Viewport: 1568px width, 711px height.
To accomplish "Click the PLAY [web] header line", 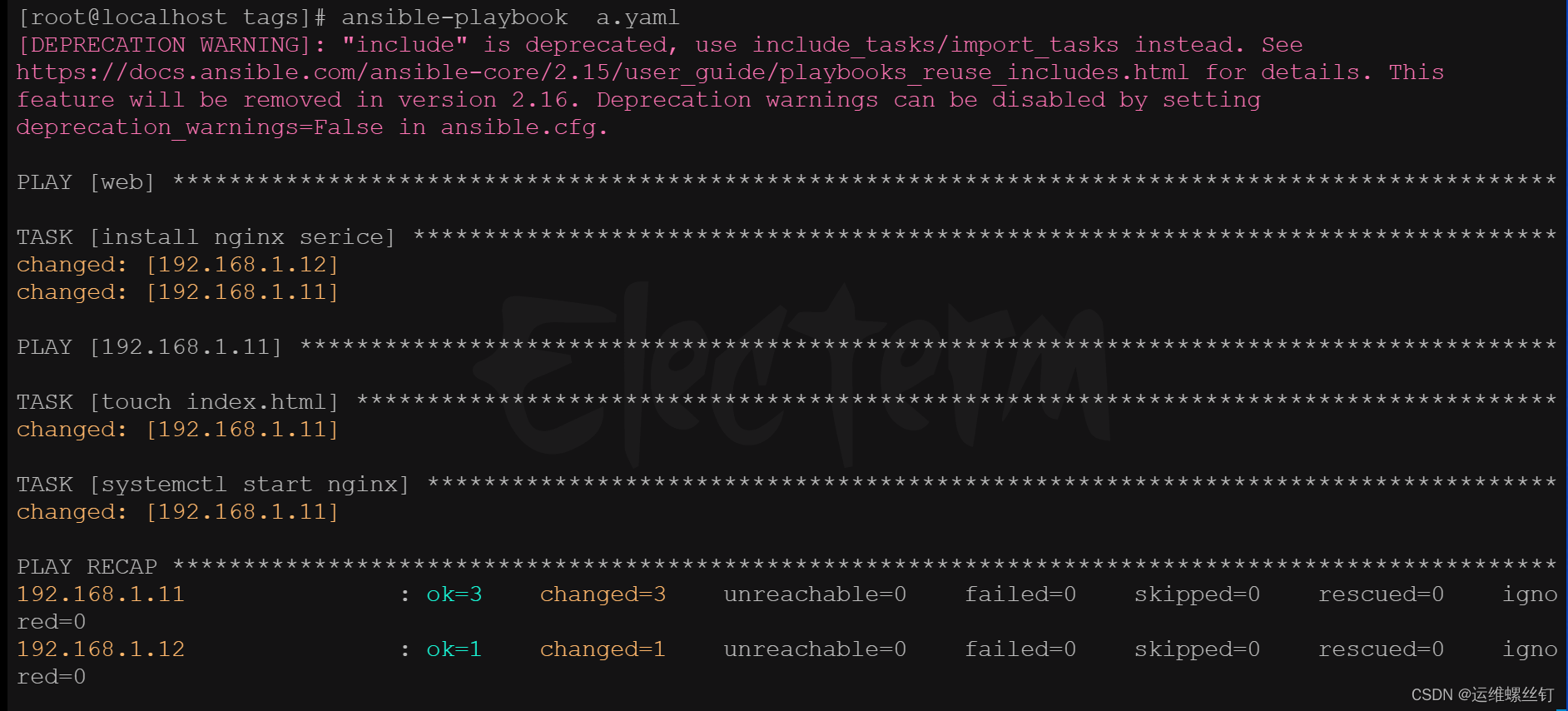I will click(86, 182).
